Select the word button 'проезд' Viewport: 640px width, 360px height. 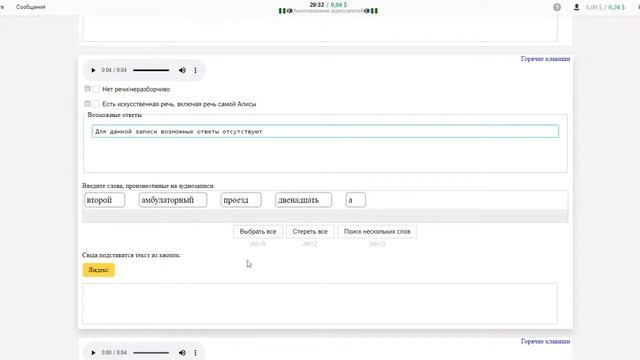coord(241,200)
